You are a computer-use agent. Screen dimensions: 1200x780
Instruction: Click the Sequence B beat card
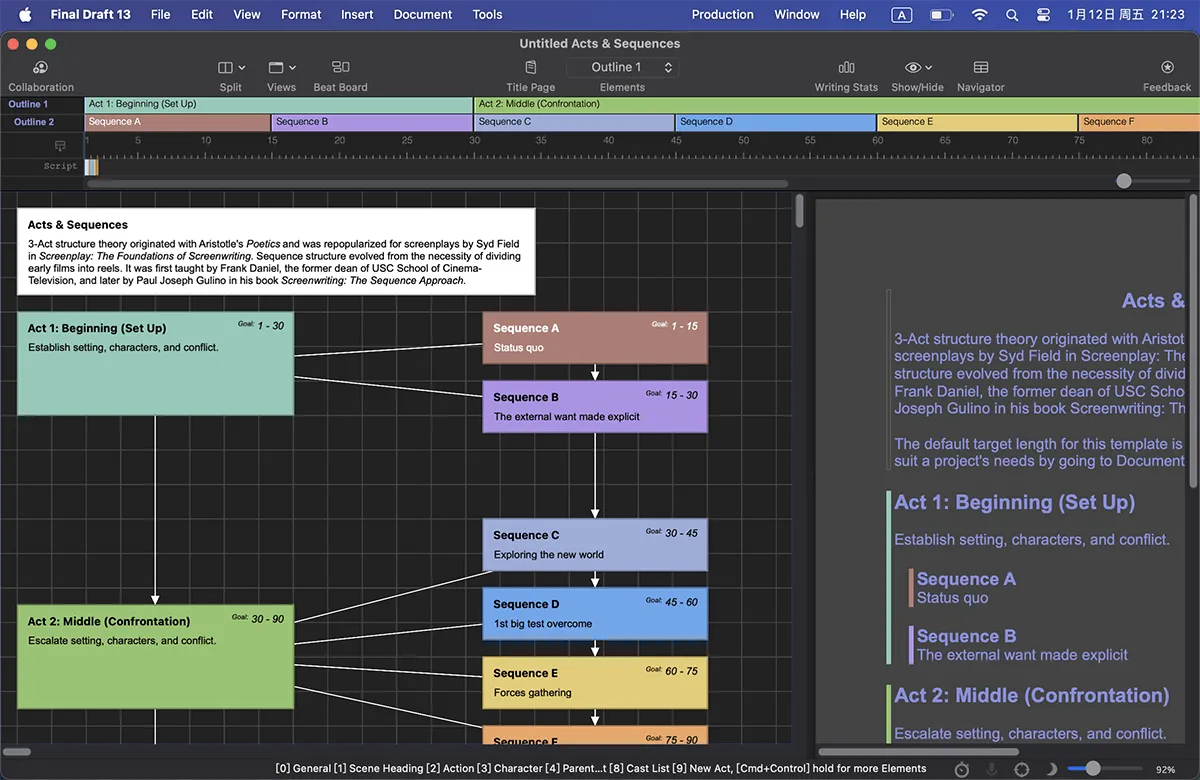coord(594,406)
